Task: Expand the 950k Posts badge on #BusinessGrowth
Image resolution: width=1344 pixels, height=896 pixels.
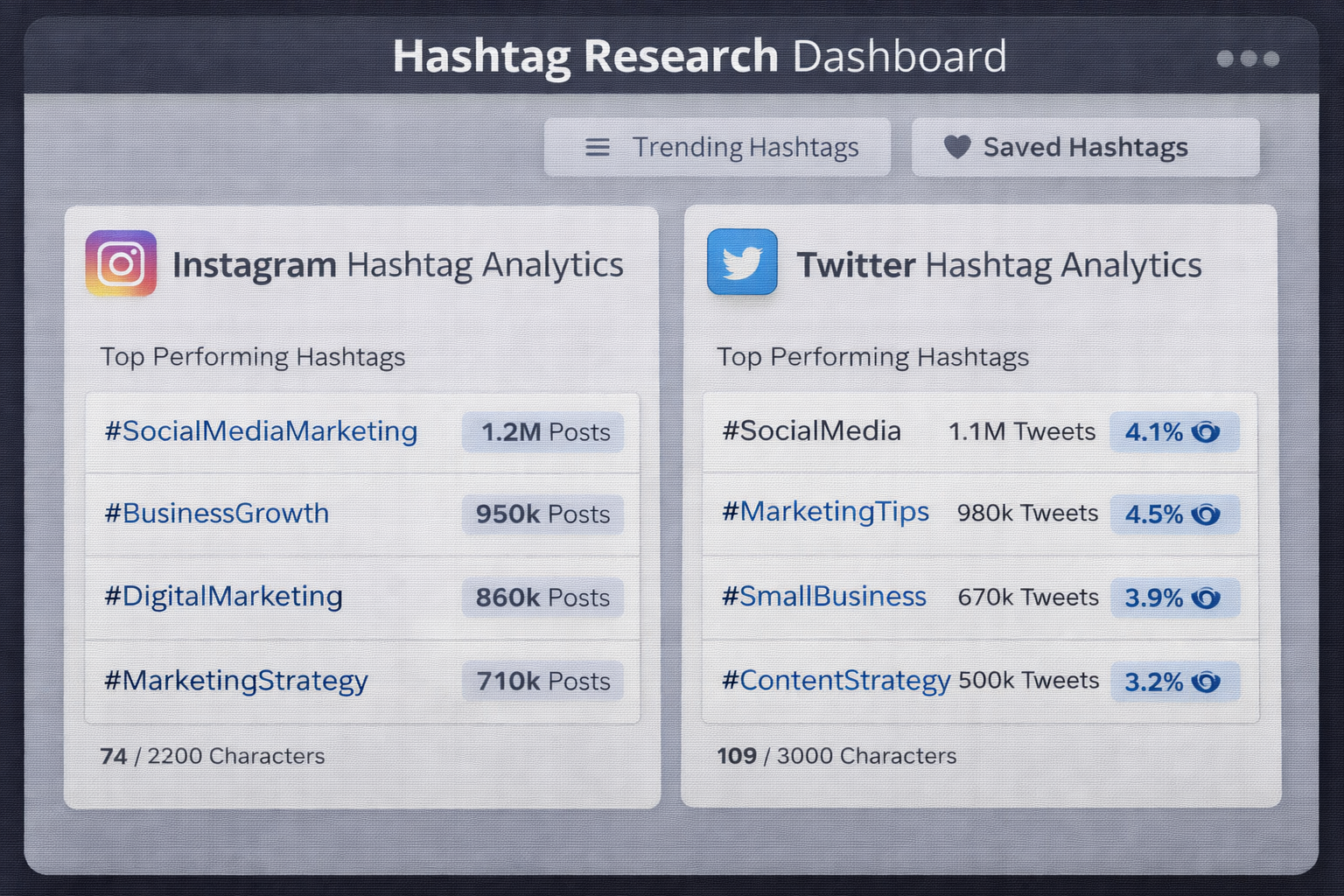Action: pos(542,514)
